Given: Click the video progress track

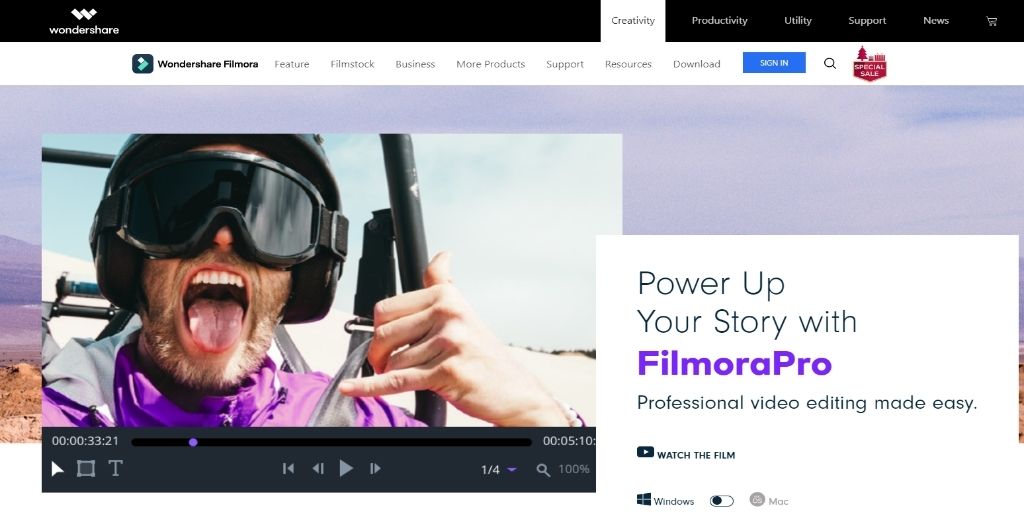Looking at the screenshot, I should pos(331,442).
